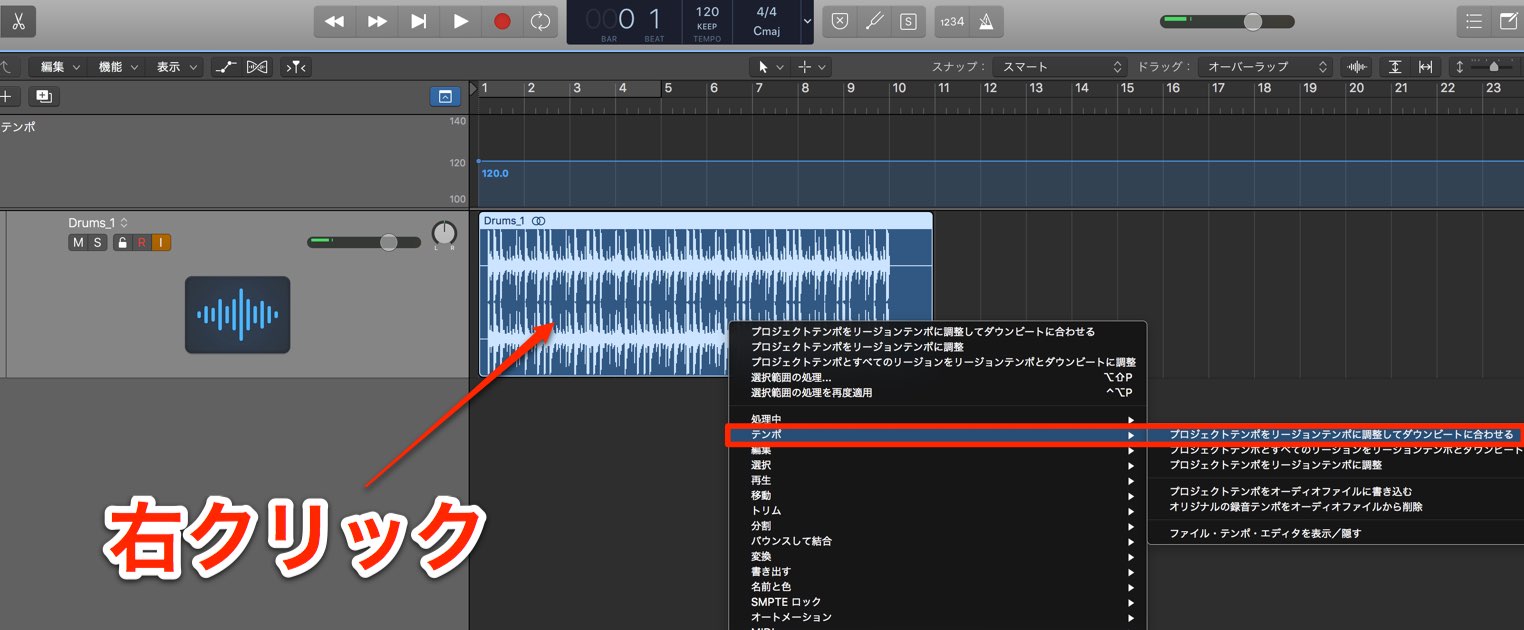
Task: Select the pointer tool
Action: (763, 67)
